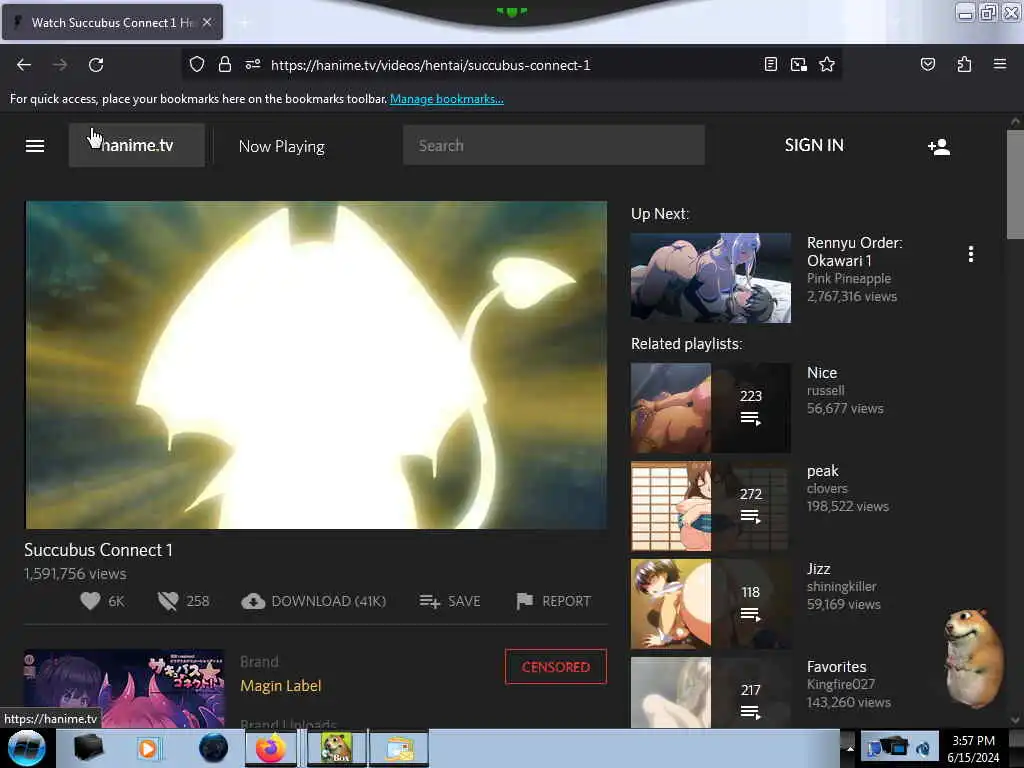Open the Jizz playlist by shiningkiller
The width and height of the screenshot is (1024, 768).
(818, 568)
